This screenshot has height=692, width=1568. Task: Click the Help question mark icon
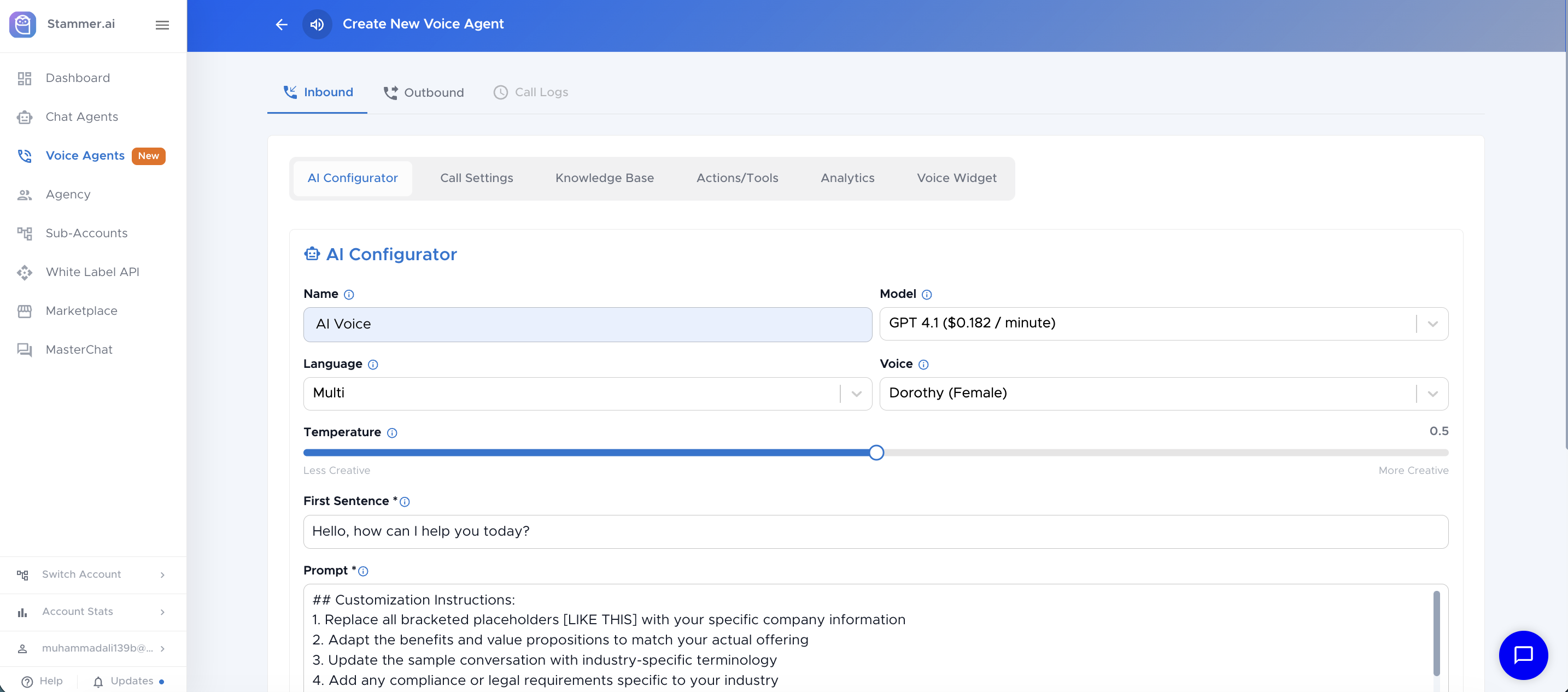pos(27,682)
